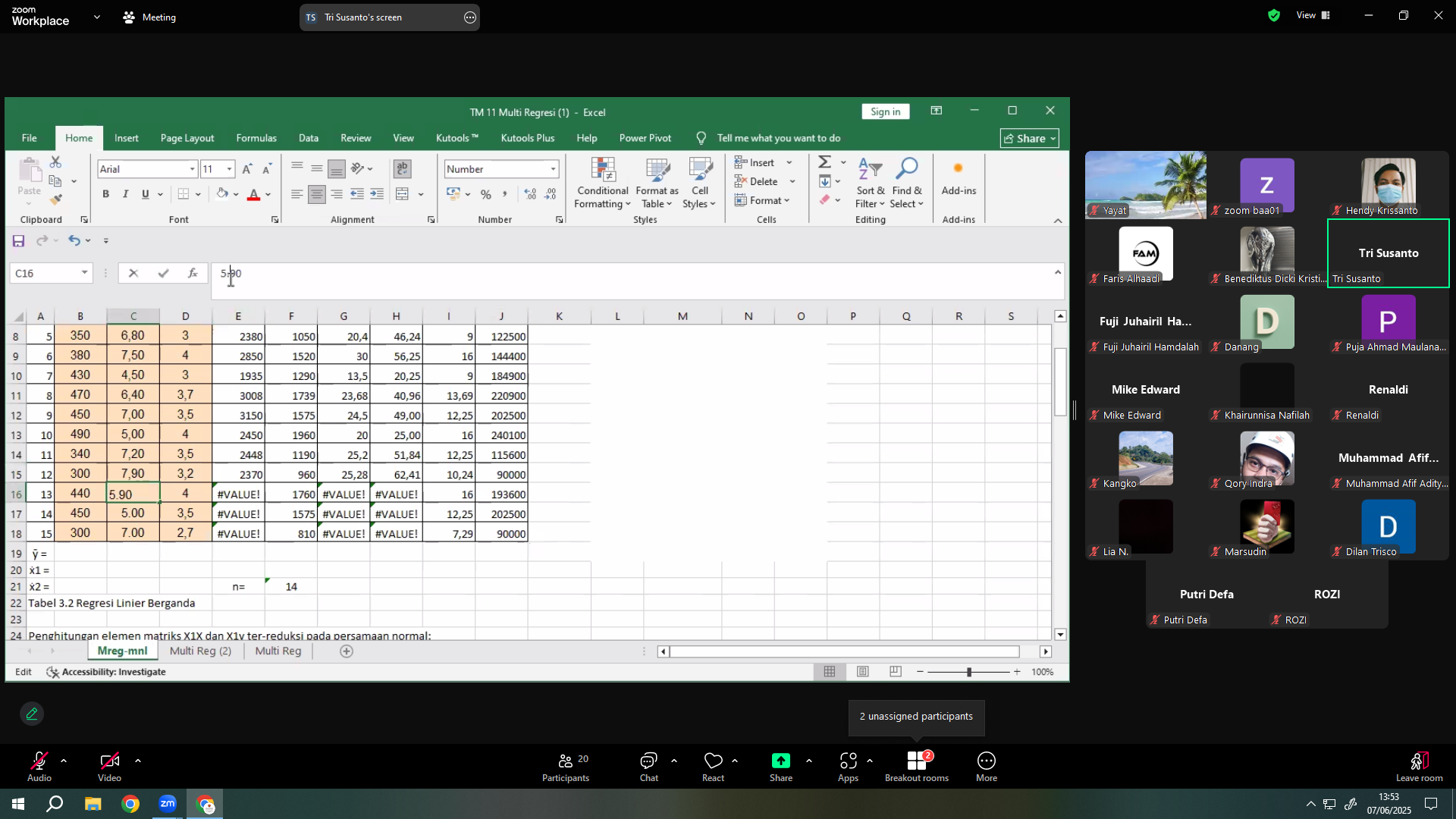
Task: Click the Cut scissors icon in Clipboard
Action: click(x=55, y=162)
